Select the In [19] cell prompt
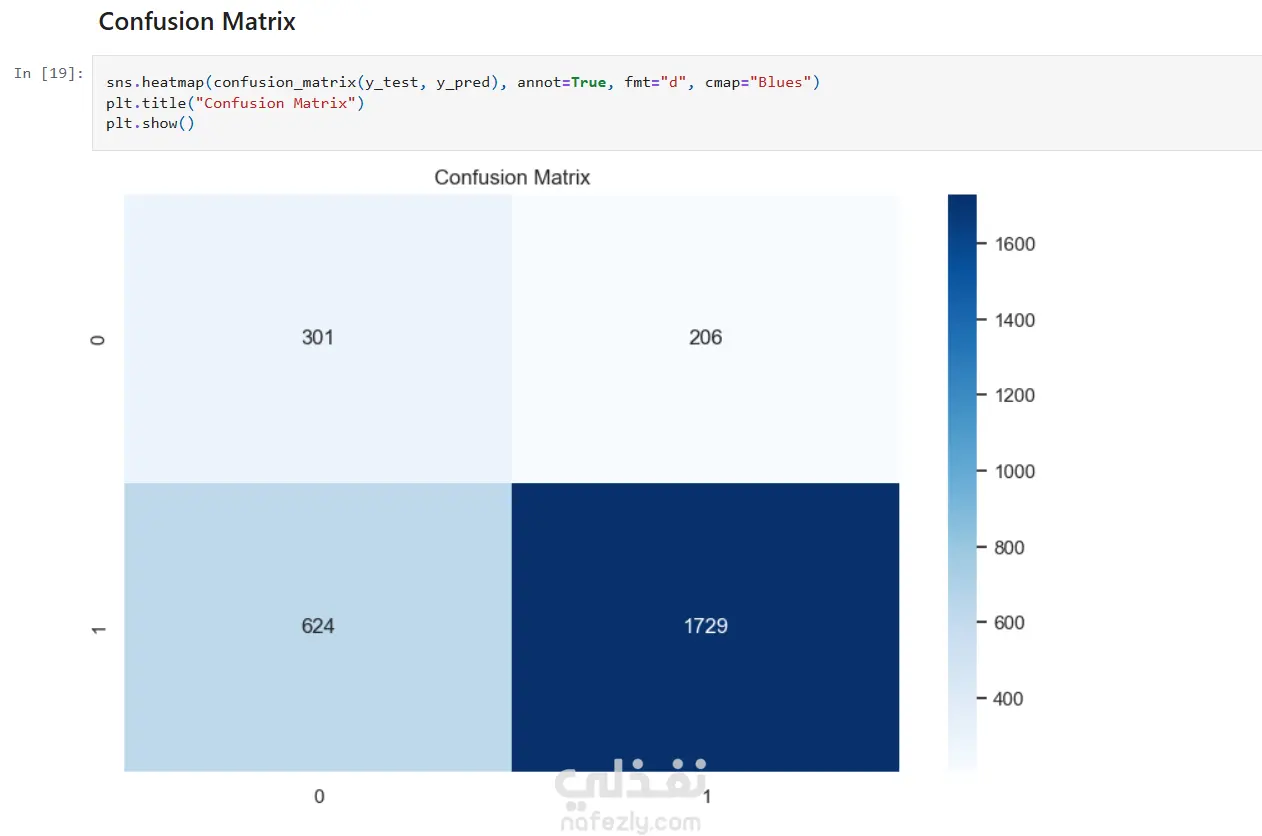This screenshot has width=1262, height=836. [x=49, y=74]
